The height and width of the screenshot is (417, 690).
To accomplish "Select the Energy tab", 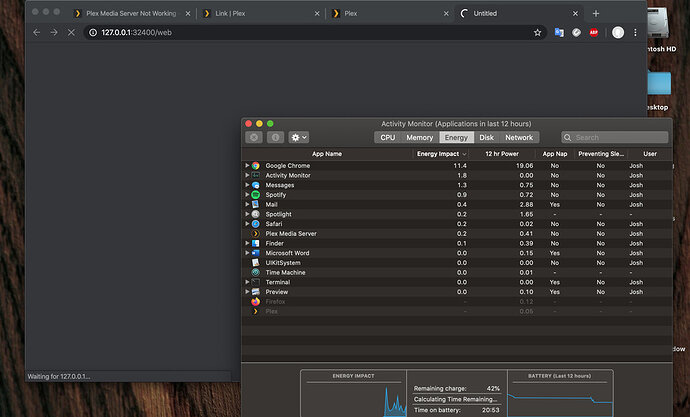I will [x=456, y=137].
